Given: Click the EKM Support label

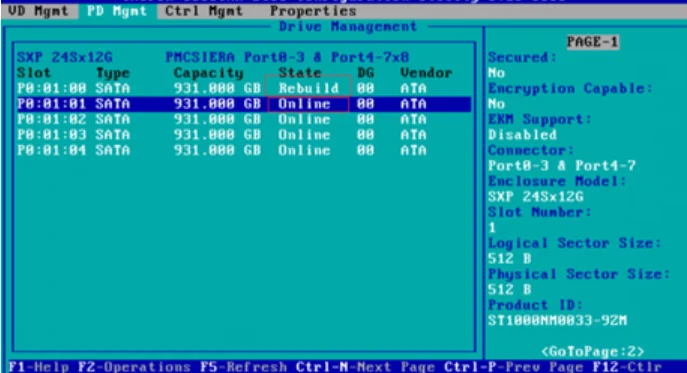Looking at the screenshot, I should tap(540, 119).
